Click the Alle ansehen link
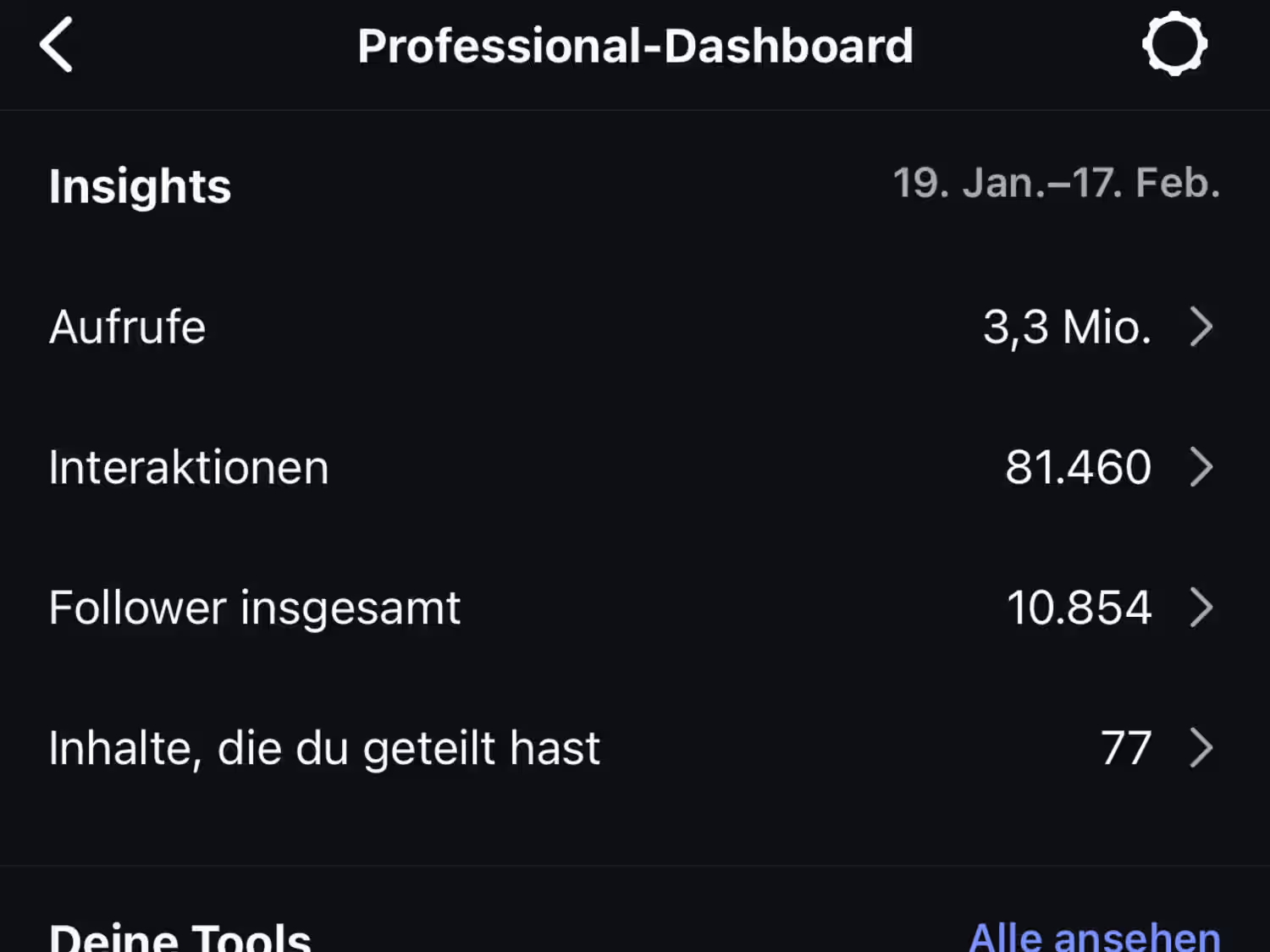 [x=1094, y=936]
